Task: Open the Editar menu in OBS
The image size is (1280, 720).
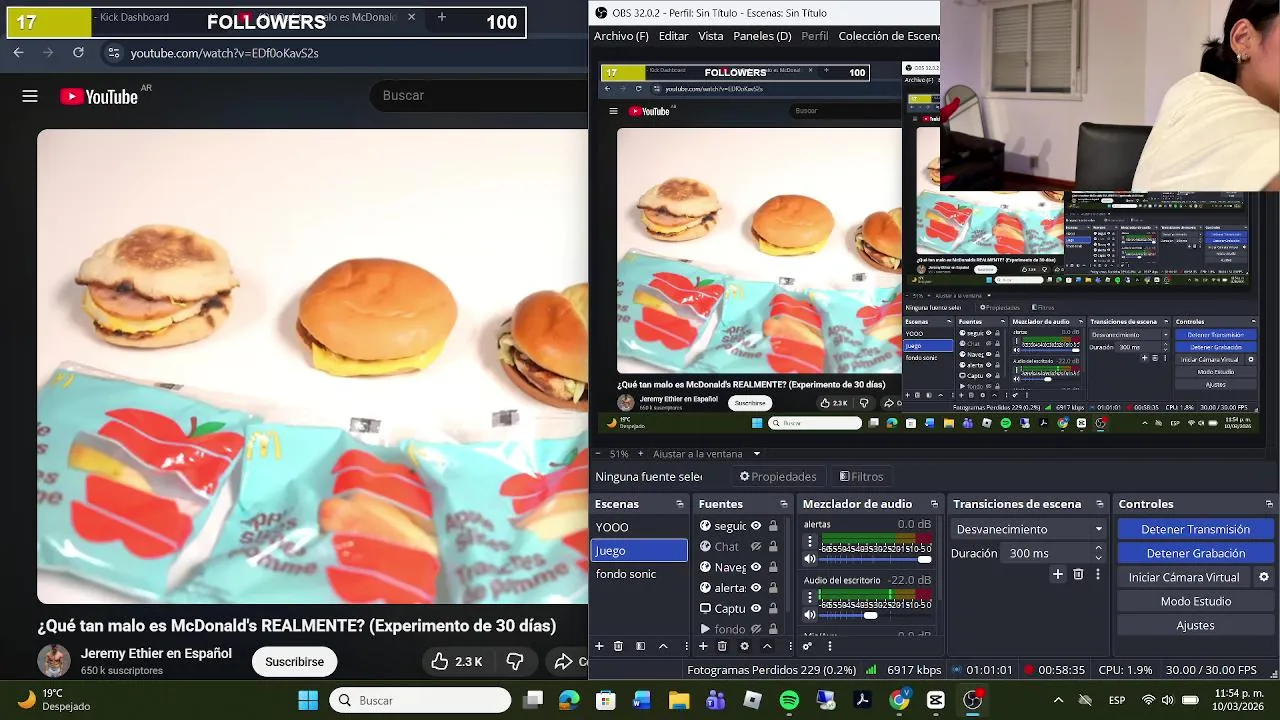Action: 673,36
